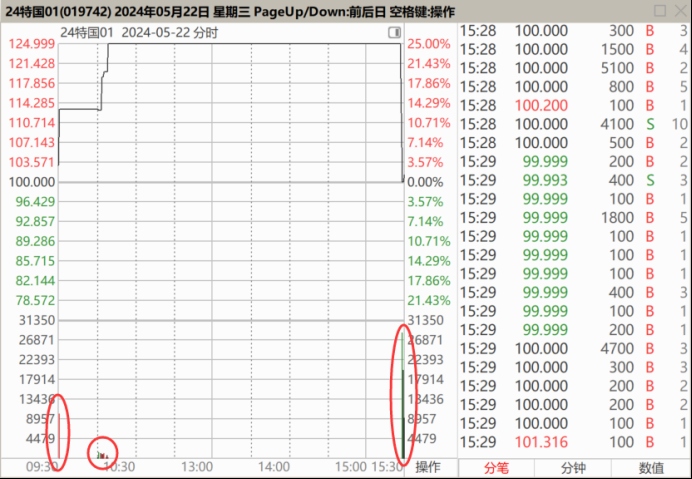Image resolution: width=692 pixels, height=479 pixels.
Task: Click the 13:00 marker on time axis
Action: pyautogui.click(x=196, y=467)
